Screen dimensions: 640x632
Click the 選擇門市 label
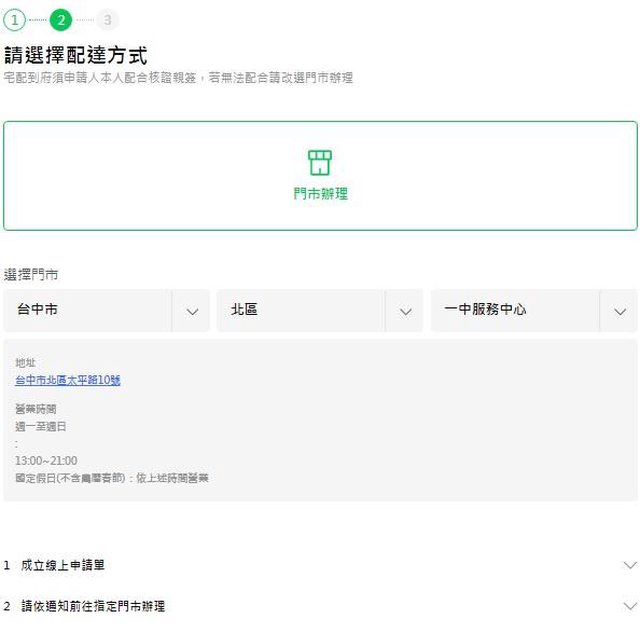[x=31, y=274]
